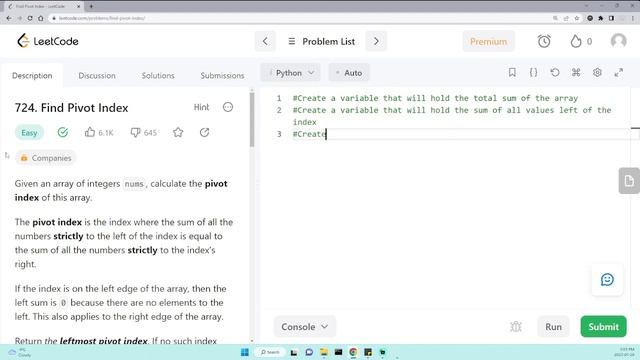The width and height of the screenshot is (640, 360).
Task: Click the Easy difficulty tag
Action: coord(29,133)
